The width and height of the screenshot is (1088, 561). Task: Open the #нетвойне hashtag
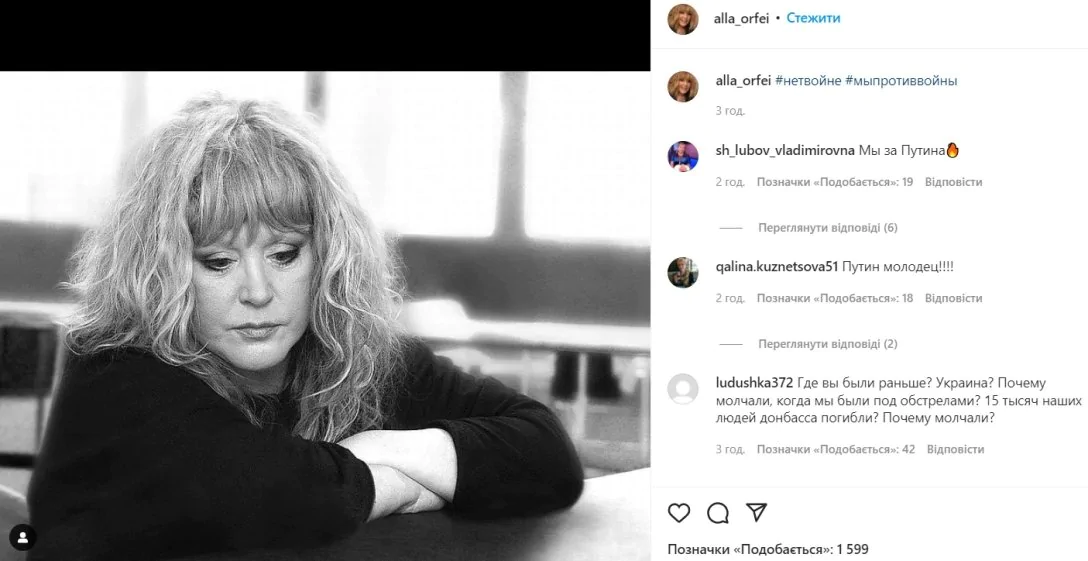tap(807, 81)
